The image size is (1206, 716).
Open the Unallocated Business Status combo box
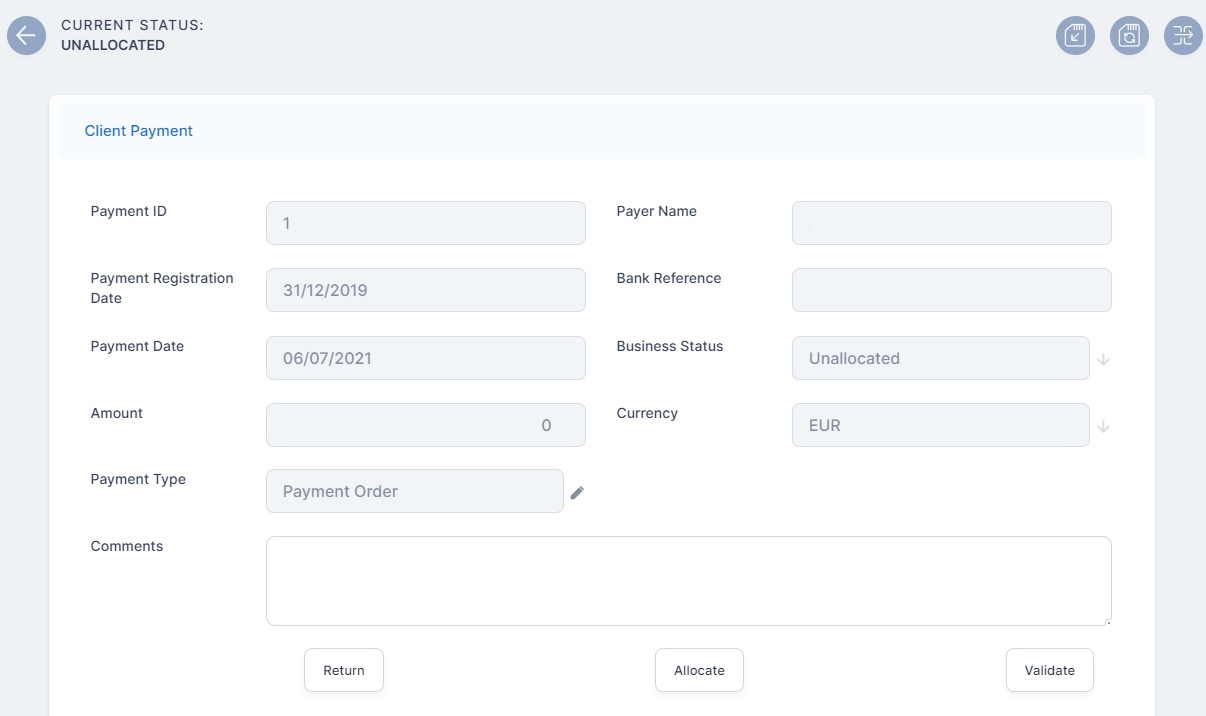tap(939, 358)
